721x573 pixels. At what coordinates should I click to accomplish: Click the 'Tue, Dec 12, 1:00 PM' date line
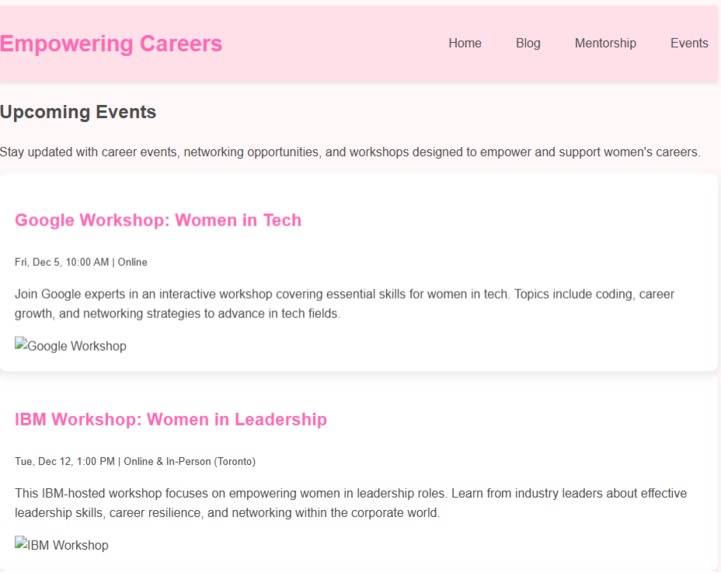point(135,461)
